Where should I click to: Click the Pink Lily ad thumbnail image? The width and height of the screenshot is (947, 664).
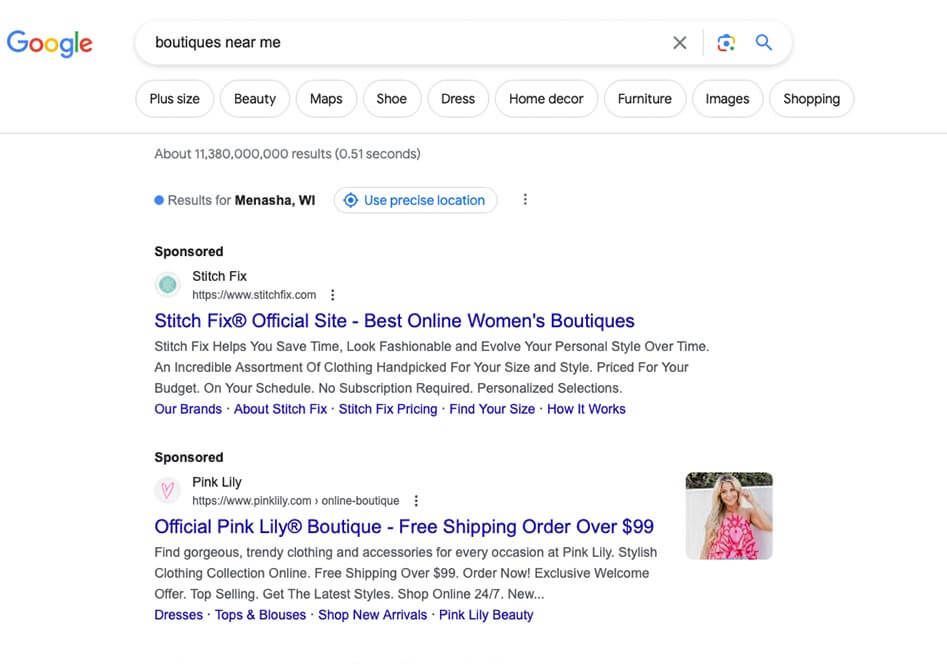click(729, 516)
